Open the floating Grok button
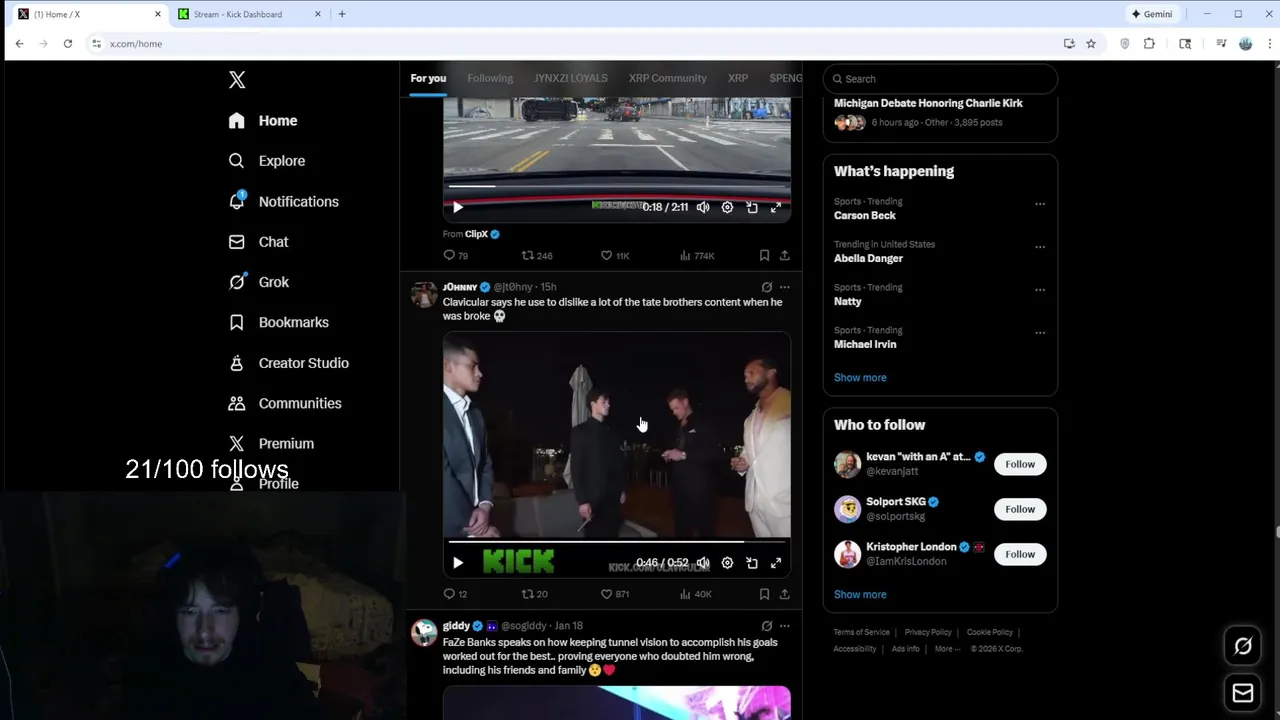The height and width of the screenshot is (720, 1280). click(1243, 646)
